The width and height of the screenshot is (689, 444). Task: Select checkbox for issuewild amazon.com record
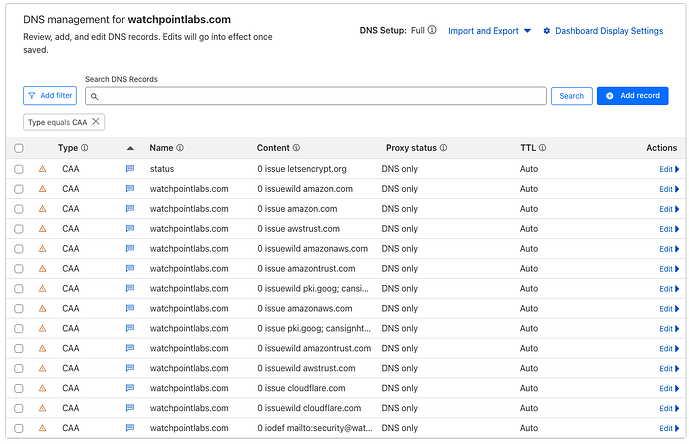tap(18, 189)
